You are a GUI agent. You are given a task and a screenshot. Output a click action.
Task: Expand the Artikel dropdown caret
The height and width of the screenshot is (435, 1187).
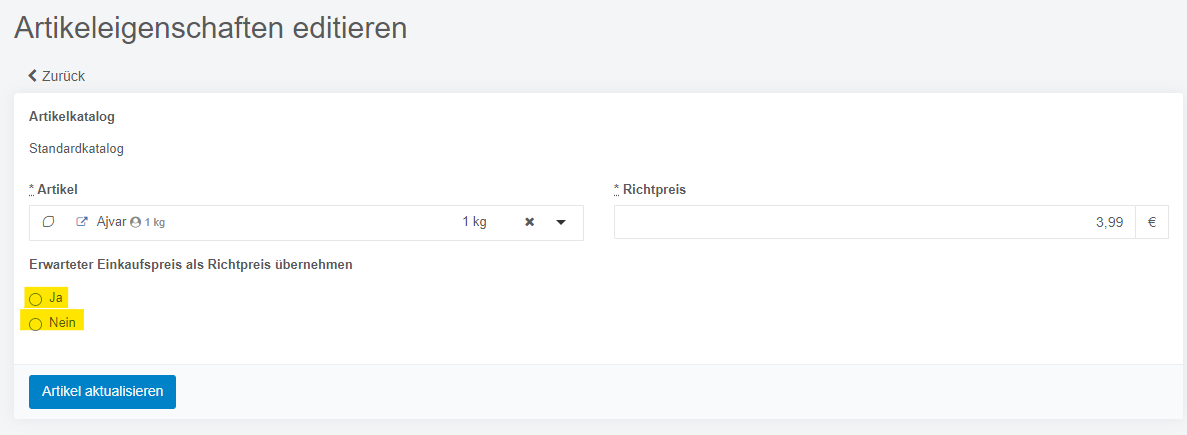tap(561, 222)
